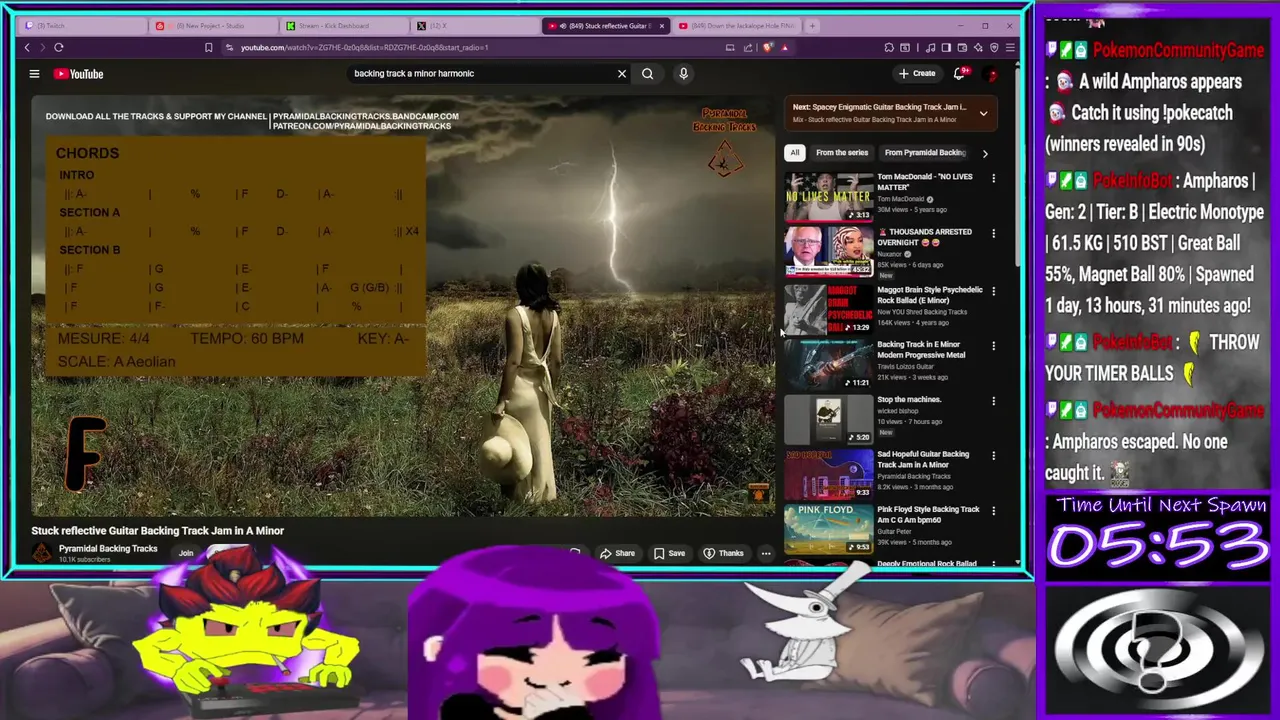Open THOUSANDS ARRESTED OVERNIGHT thumbnail
The width and height of the screenshot is (1280, 720).
828,252
